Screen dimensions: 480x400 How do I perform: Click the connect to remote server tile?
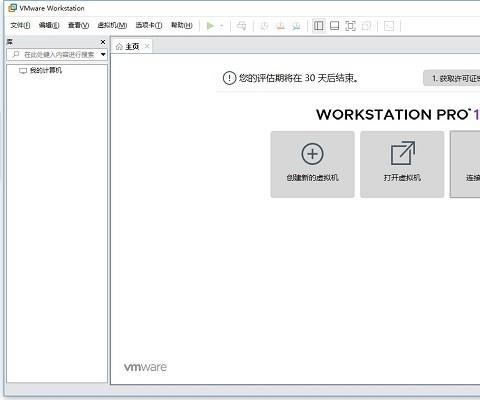pyautogui.click(x=465, y=164)
